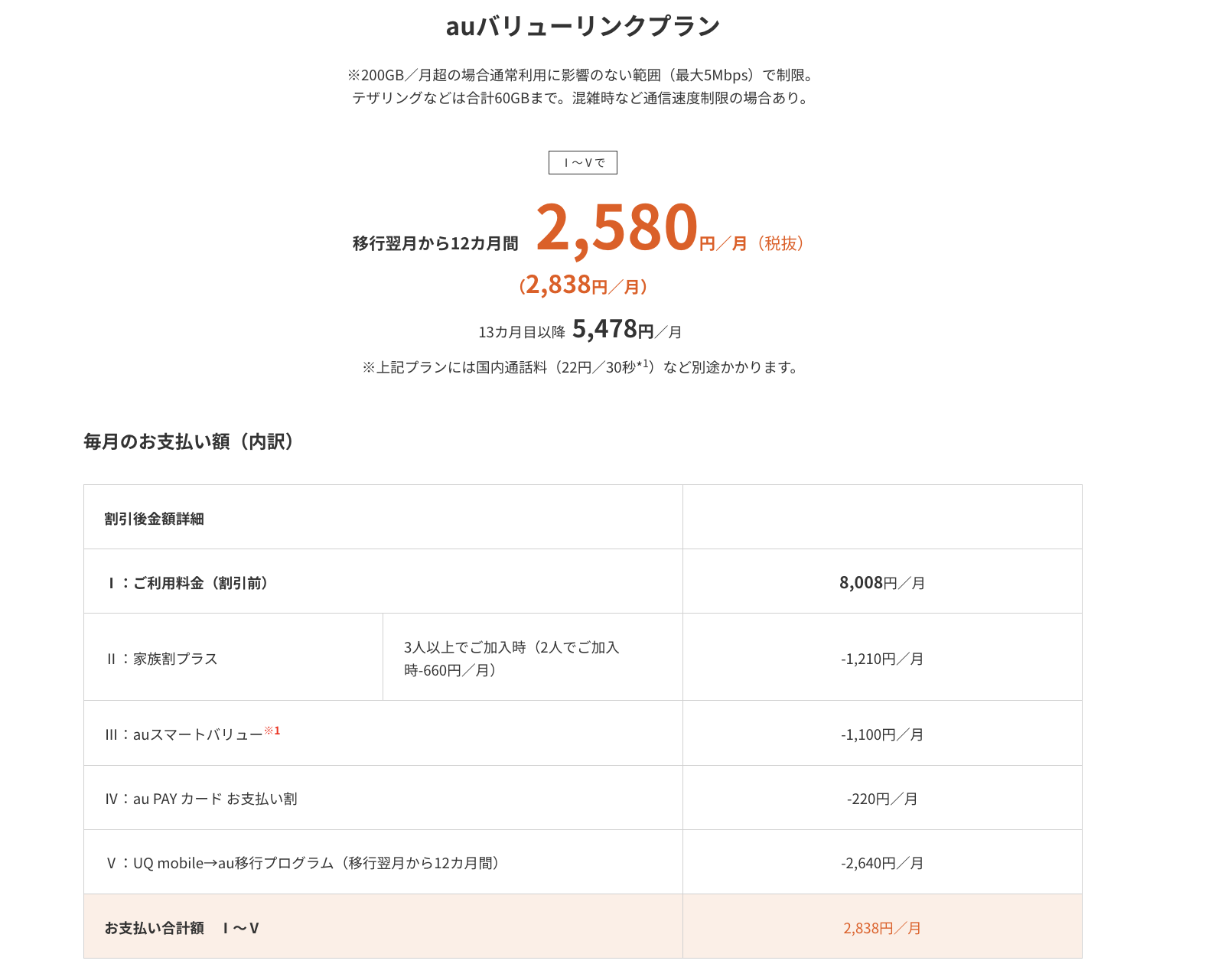
Task: Select the 'IV：au PAY カード お支払い割' row
Action: coord(201,799)
